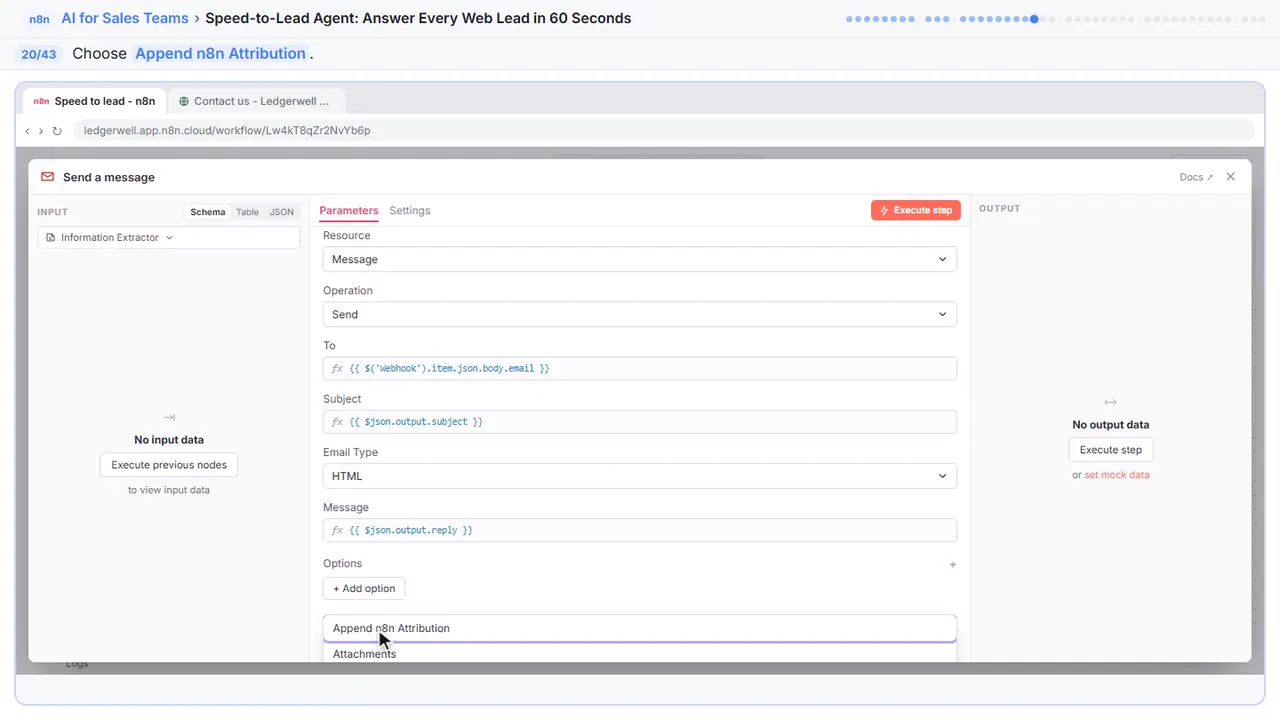Switch to the Settings tab
Viewport: 1280px width, 720px height.
(x=410, y=211)
